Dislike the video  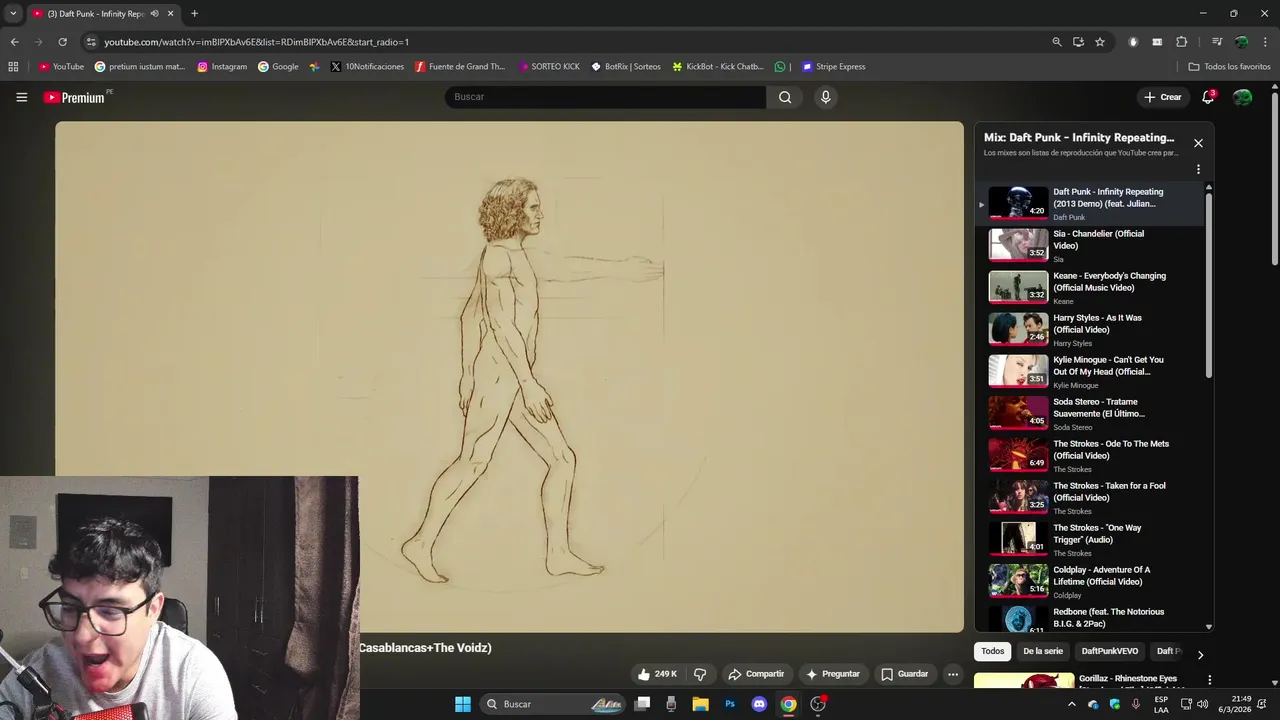(x=700, y=674)
